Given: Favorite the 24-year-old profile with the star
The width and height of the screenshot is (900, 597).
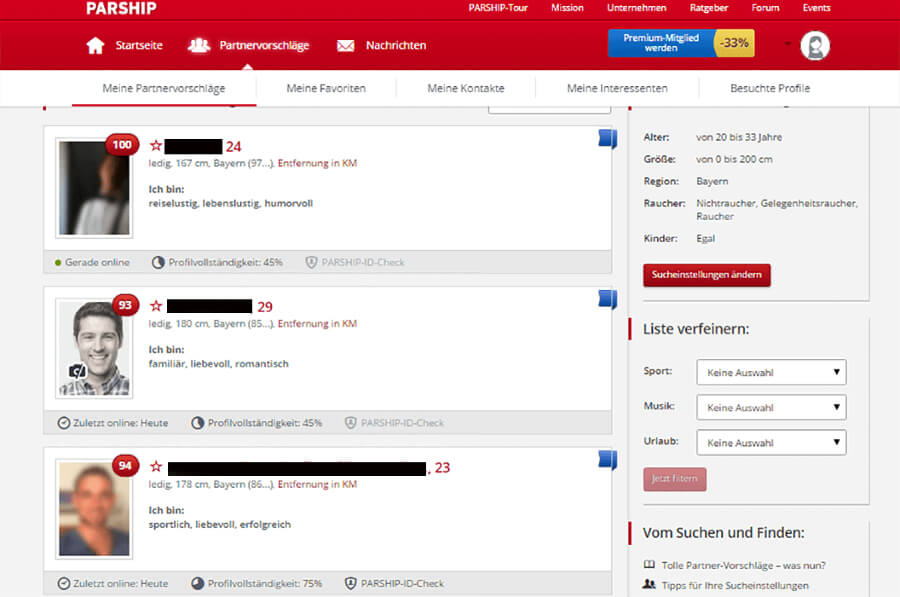Looking at the screenshot, I should pos(156,146).
